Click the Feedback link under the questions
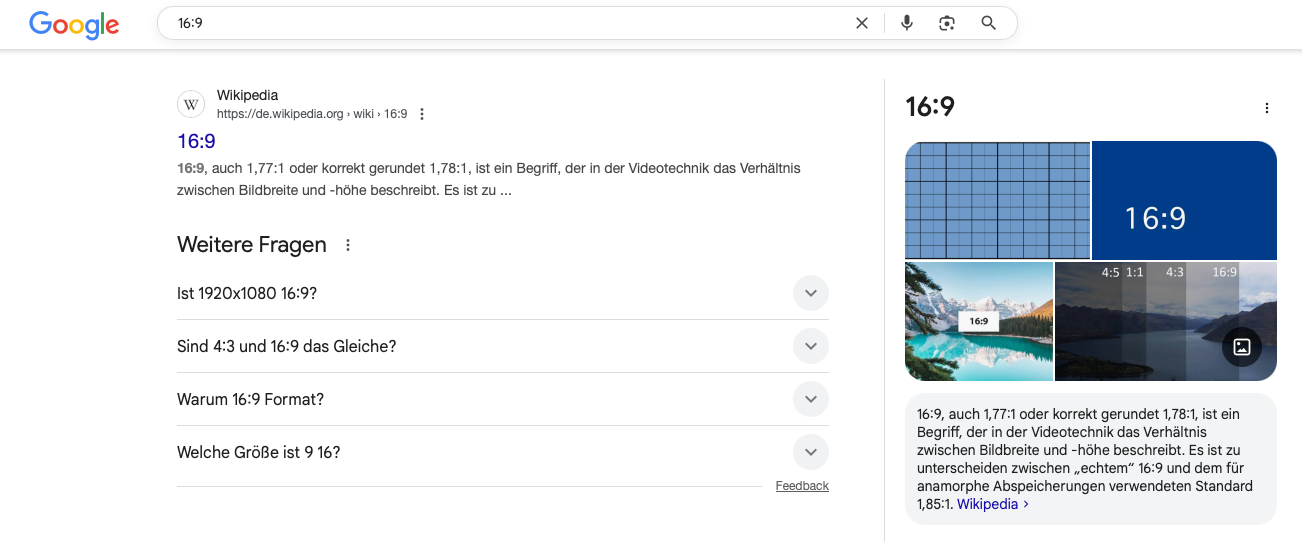This screenshot has width=1302, height=542. click(802, 486)
